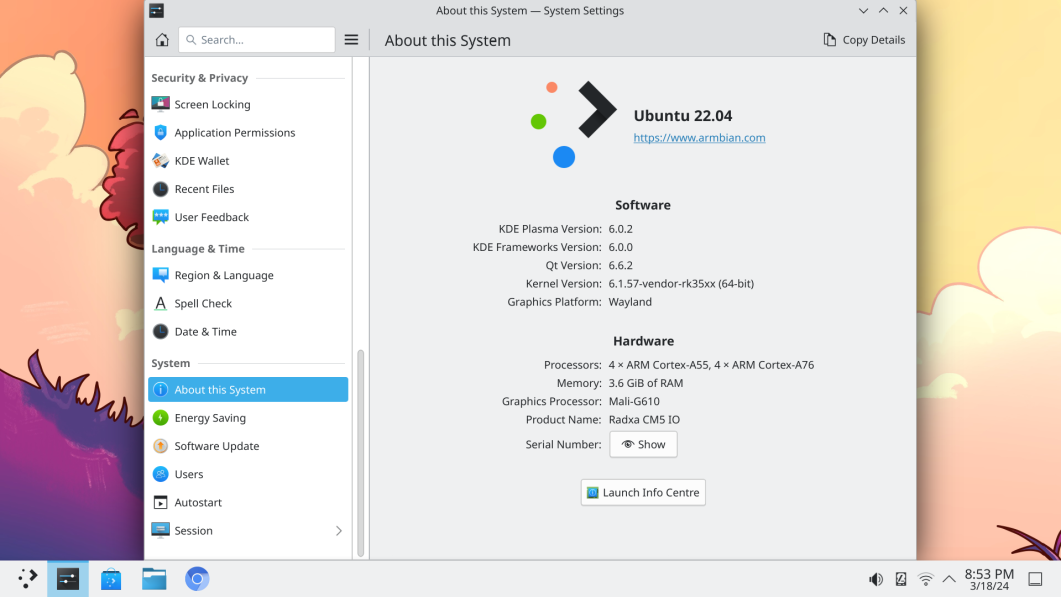Viewport: 1061px width, 597px height.
Task: Click the Radxa CM5 IO product name
Action: click(x=644, y=420)
